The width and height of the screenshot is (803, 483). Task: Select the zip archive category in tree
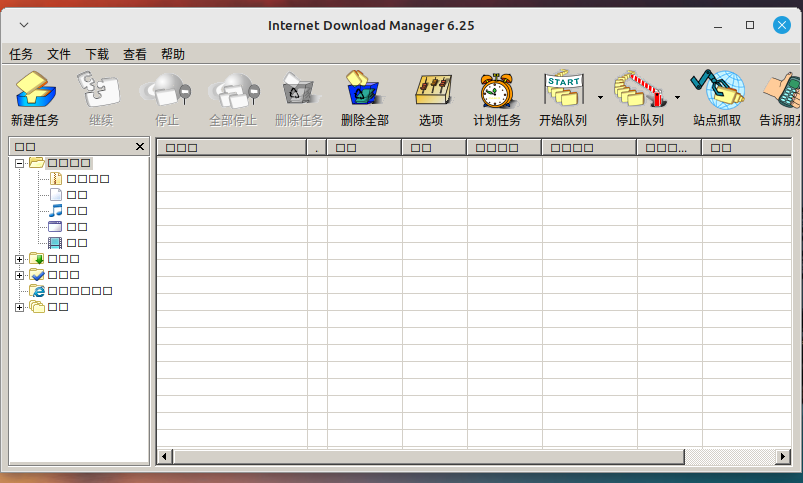[57, 178]
